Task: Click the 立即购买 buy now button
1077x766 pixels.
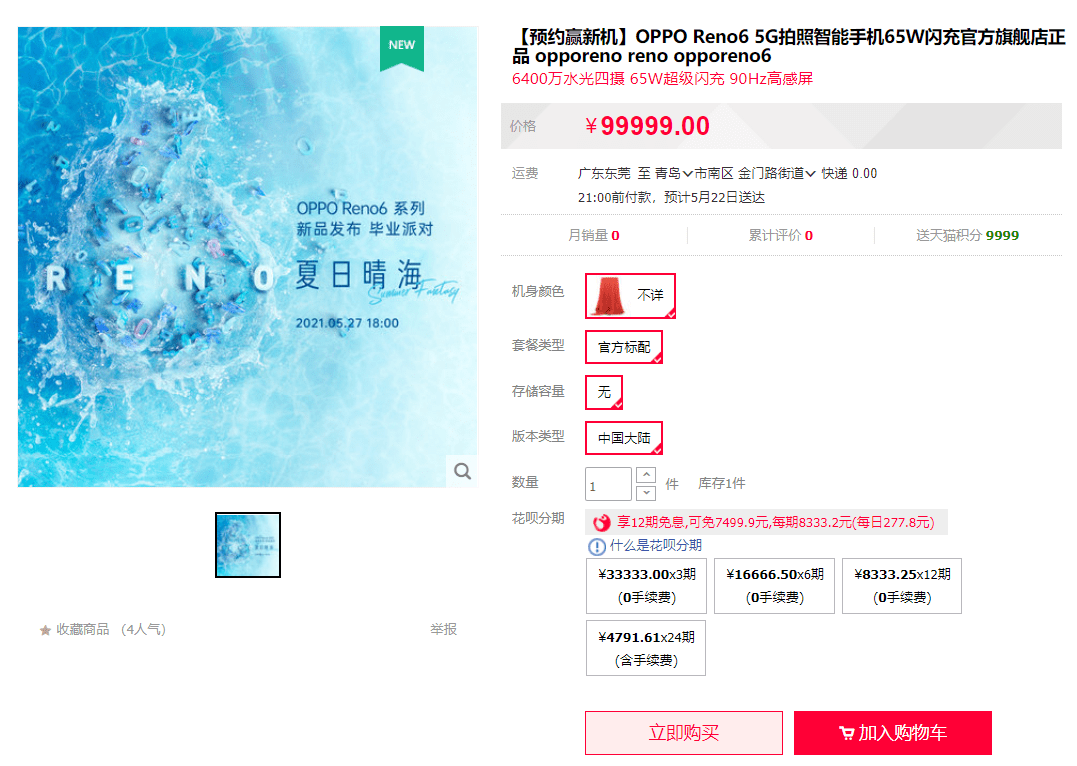Action: click(x=683, y=733)
